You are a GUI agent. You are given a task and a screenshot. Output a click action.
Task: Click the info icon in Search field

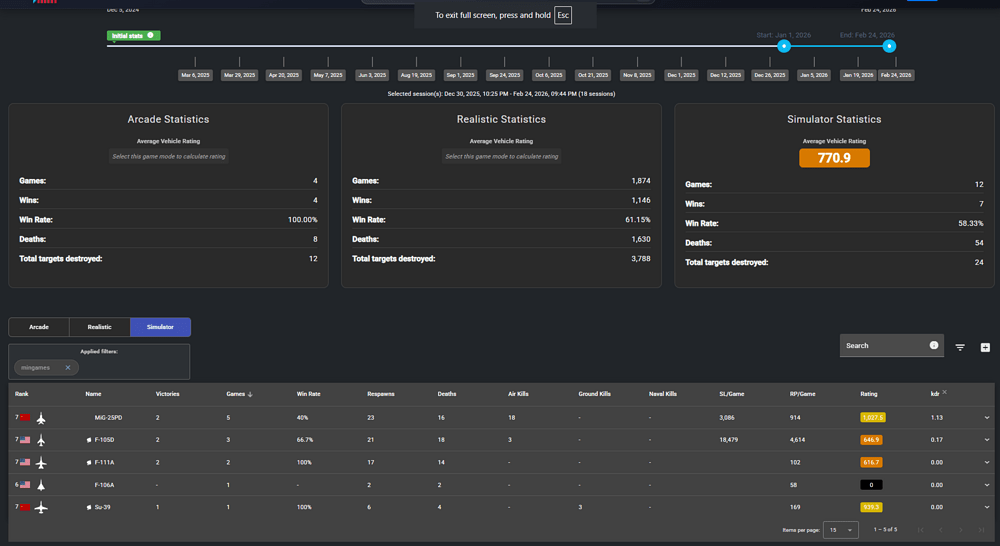click(x=934, y=345)
